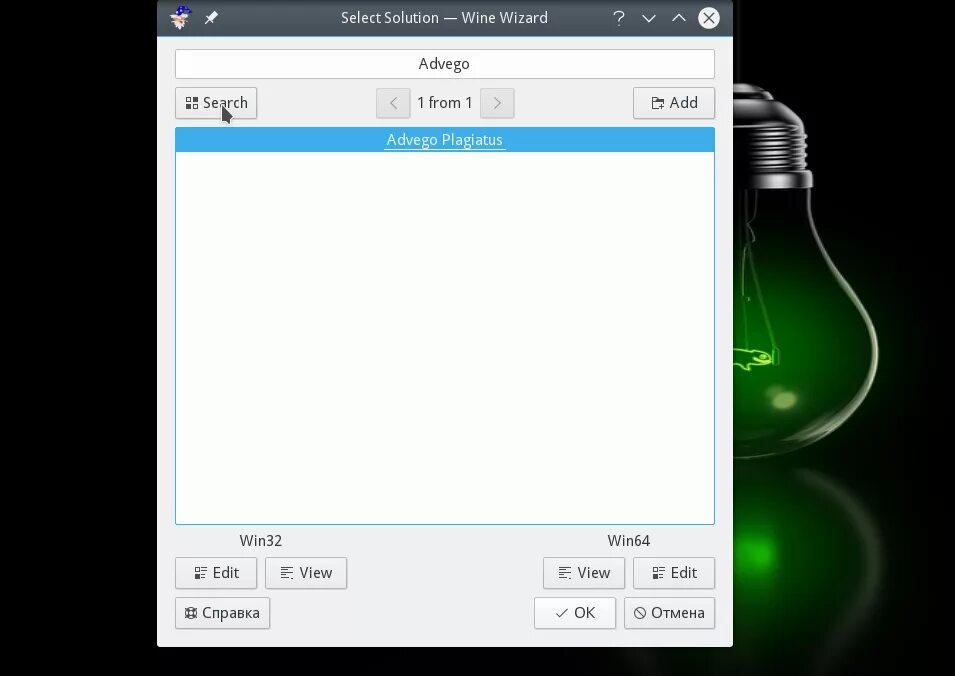Screen dimensions: 955x676
Task: Click the Add solution button
Action: pyautogui.click(x=674, y=103)
